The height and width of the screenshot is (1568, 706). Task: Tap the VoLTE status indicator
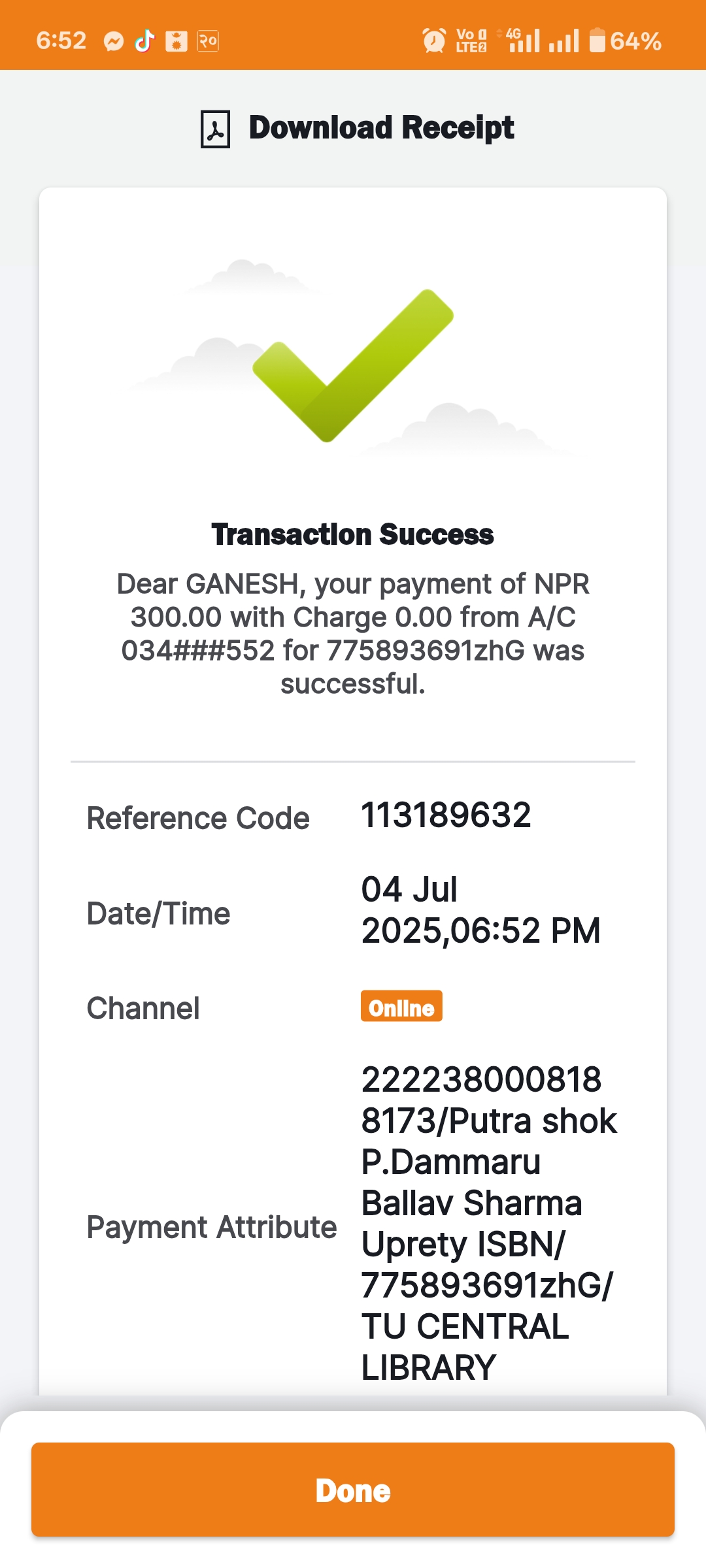point(471,41)
